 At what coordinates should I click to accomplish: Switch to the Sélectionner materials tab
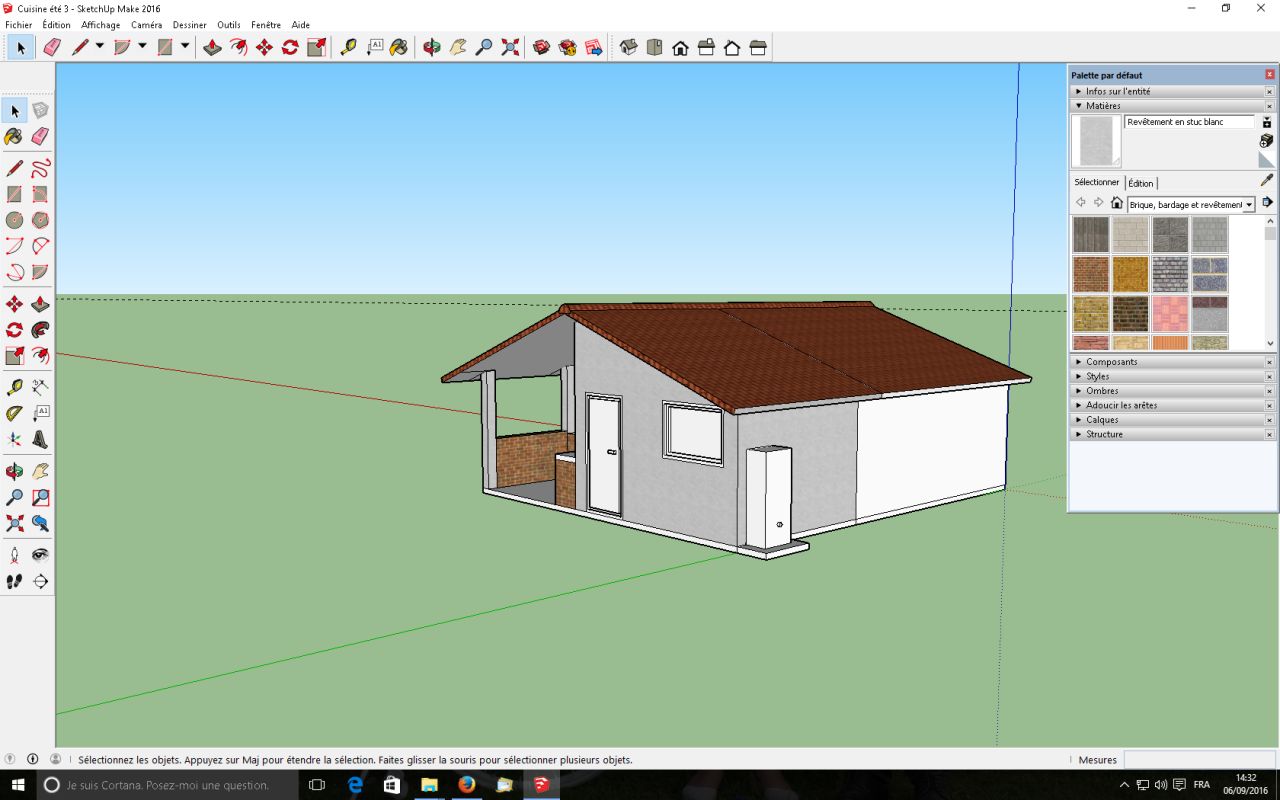point(1097,182)
